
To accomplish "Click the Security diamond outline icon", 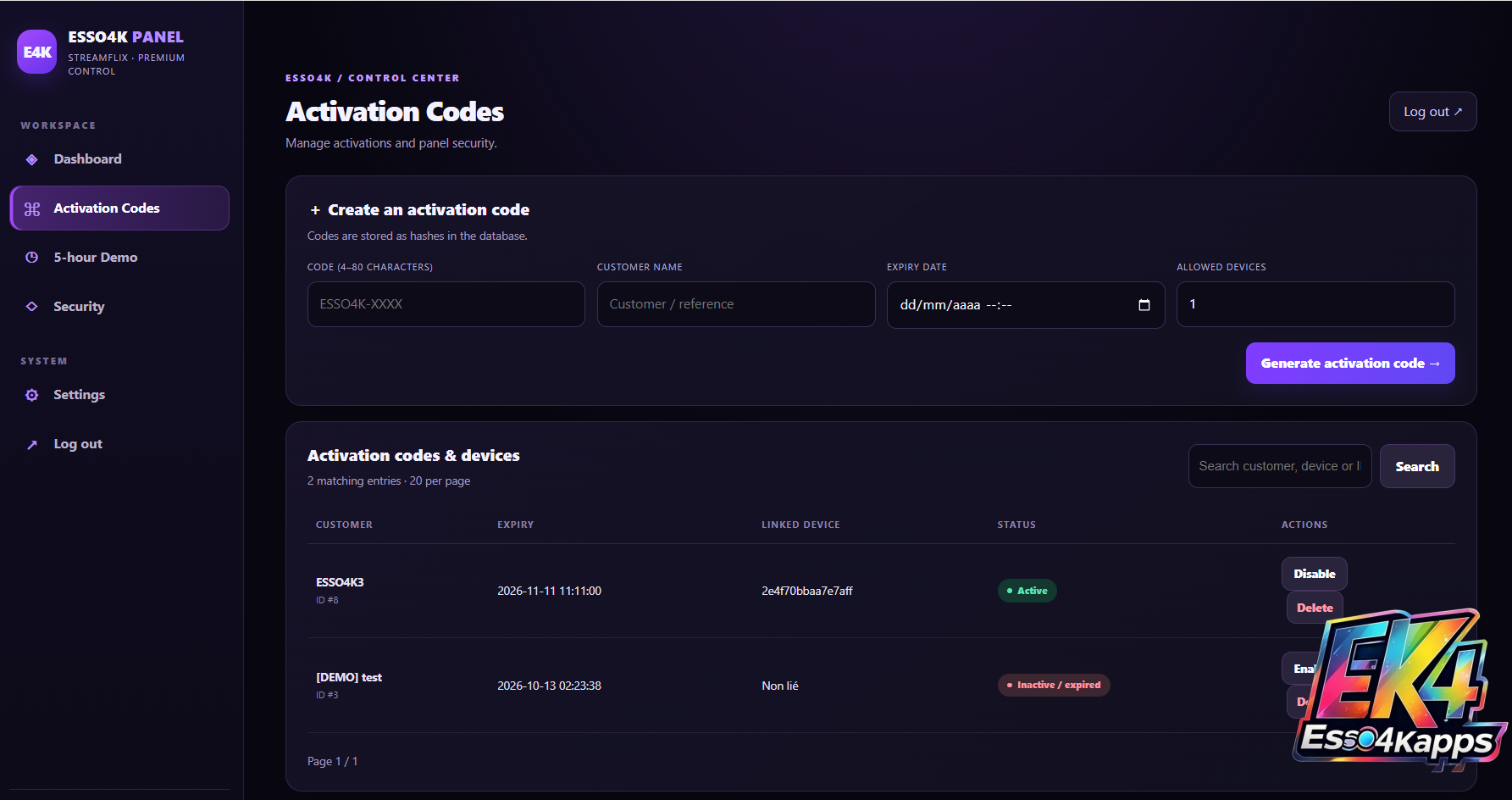I will pos(32,307).
